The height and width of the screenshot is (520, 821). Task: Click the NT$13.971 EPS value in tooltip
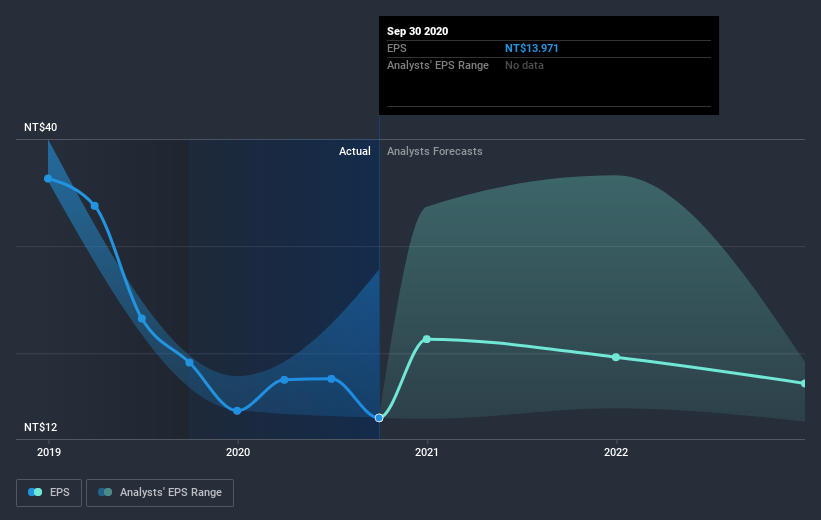(x=531, y=48)
